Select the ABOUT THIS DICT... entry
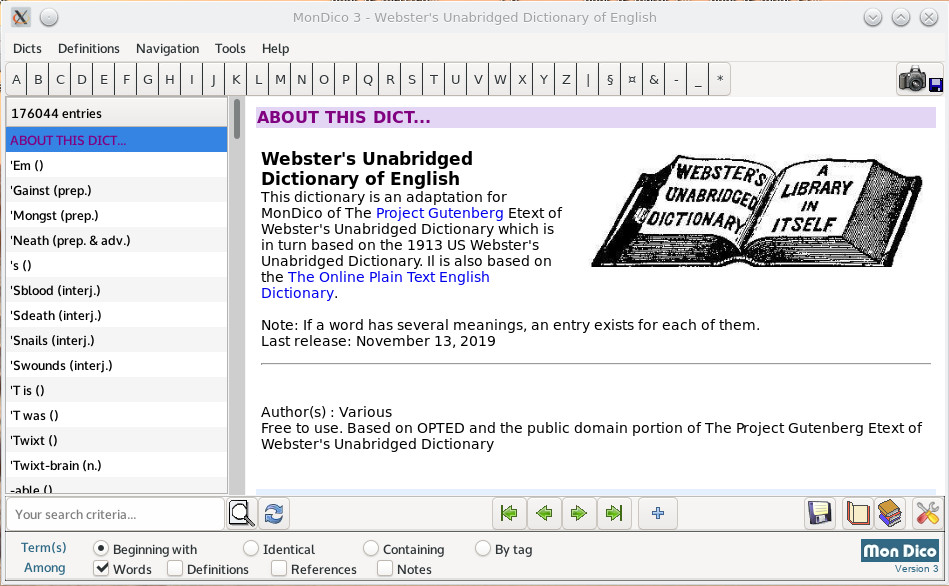Screen dimensions: 949x586 116,140
